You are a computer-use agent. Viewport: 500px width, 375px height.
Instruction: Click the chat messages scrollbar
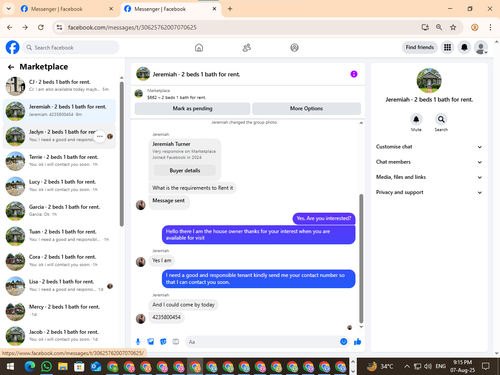click(361, 258)
